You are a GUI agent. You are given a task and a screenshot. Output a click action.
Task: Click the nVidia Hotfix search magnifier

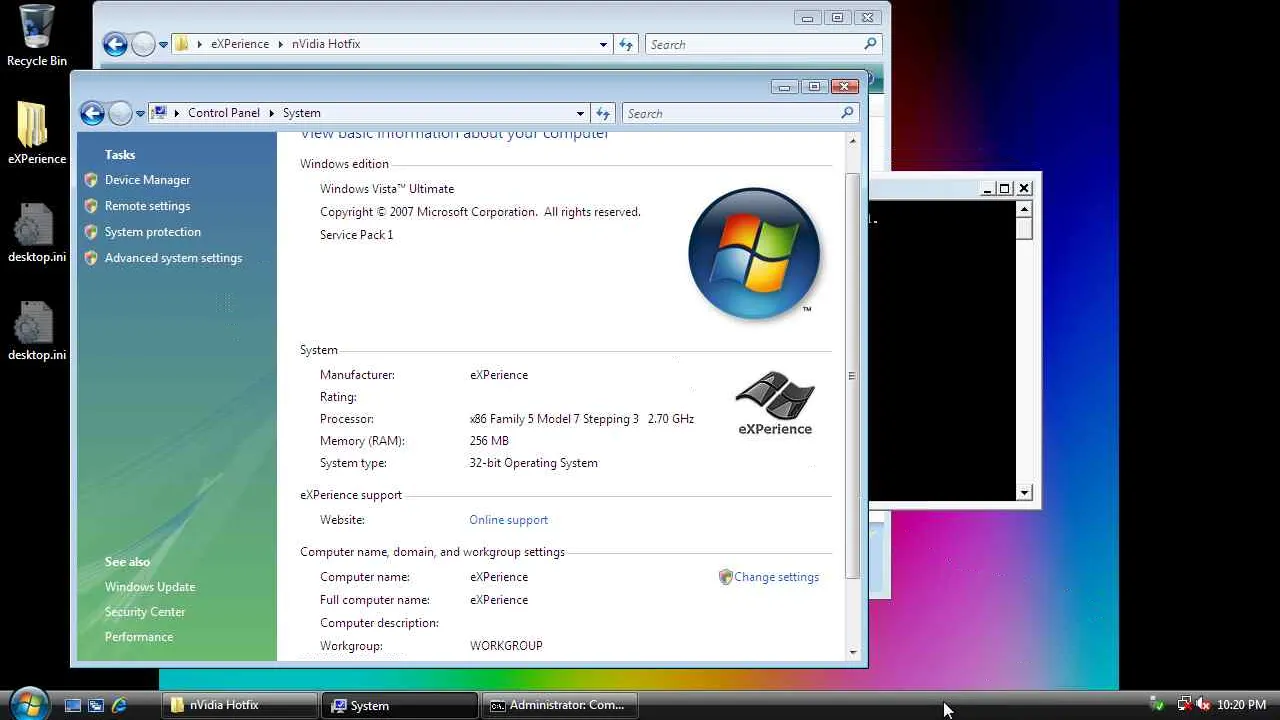(870, 44)
